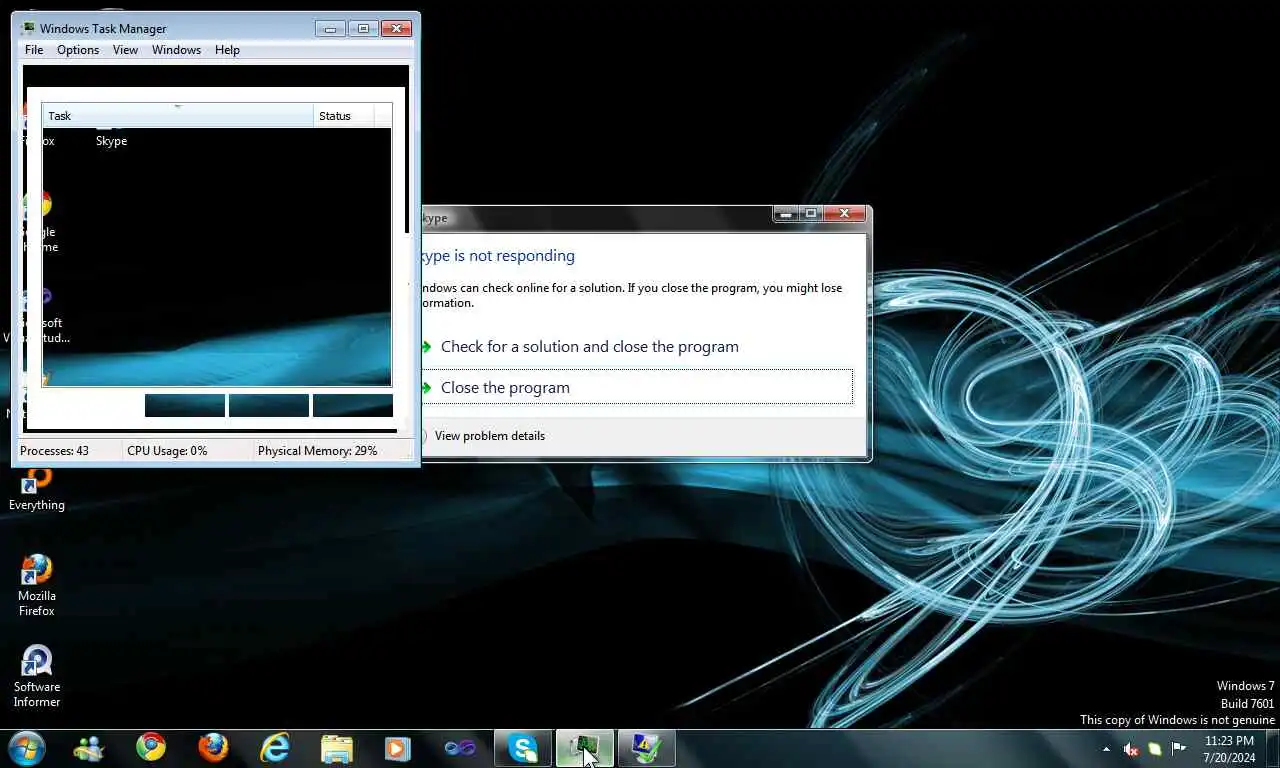Click Physical Memory: 29% status text
Viewport: 1280px width, 768px height.
click(317, 451)
